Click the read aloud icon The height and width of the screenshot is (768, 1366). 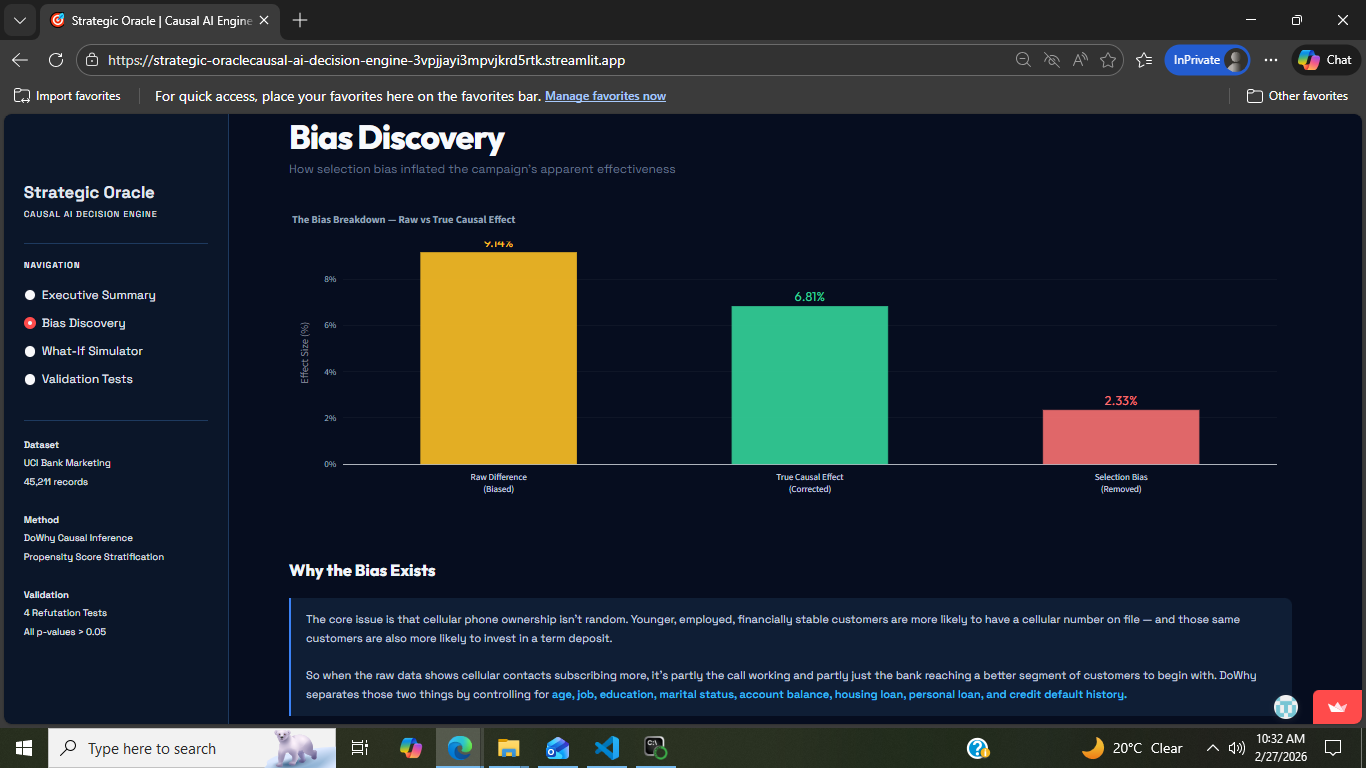tap(1080, 60)
